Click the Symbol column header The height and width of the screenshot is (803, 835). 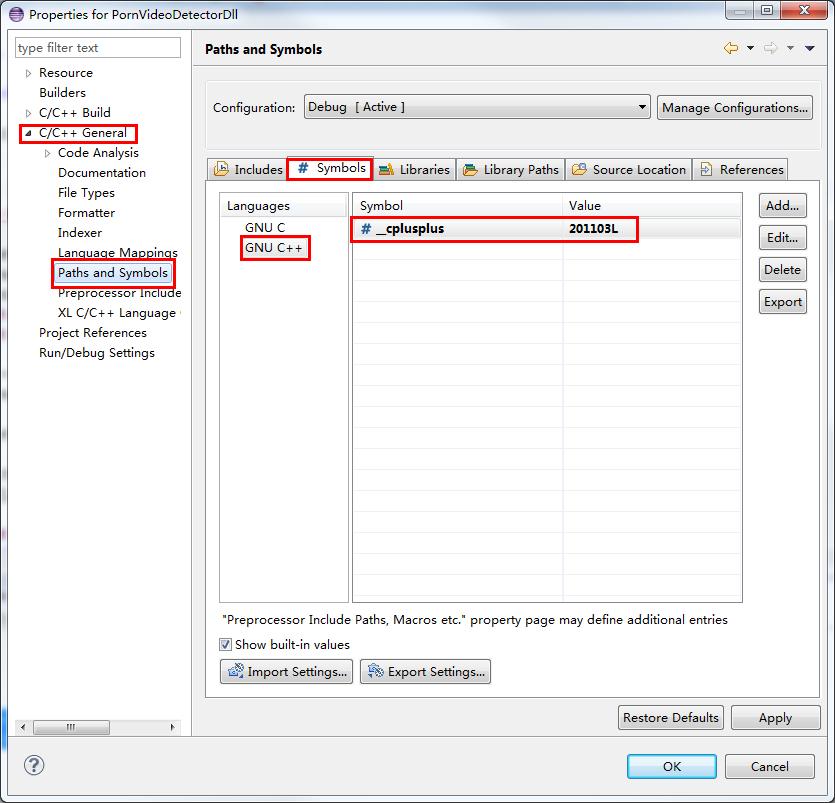pos(457,206)
